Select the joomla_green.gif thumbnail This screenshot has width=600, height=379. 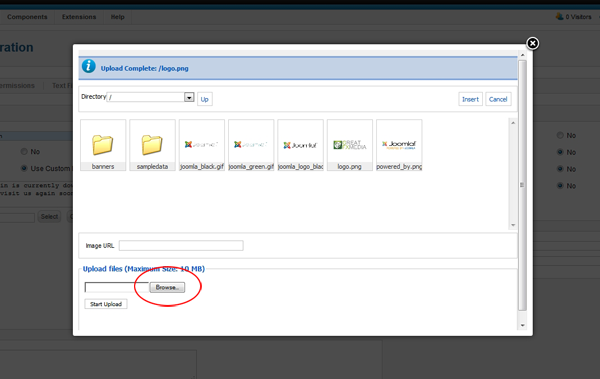point(251,145)
